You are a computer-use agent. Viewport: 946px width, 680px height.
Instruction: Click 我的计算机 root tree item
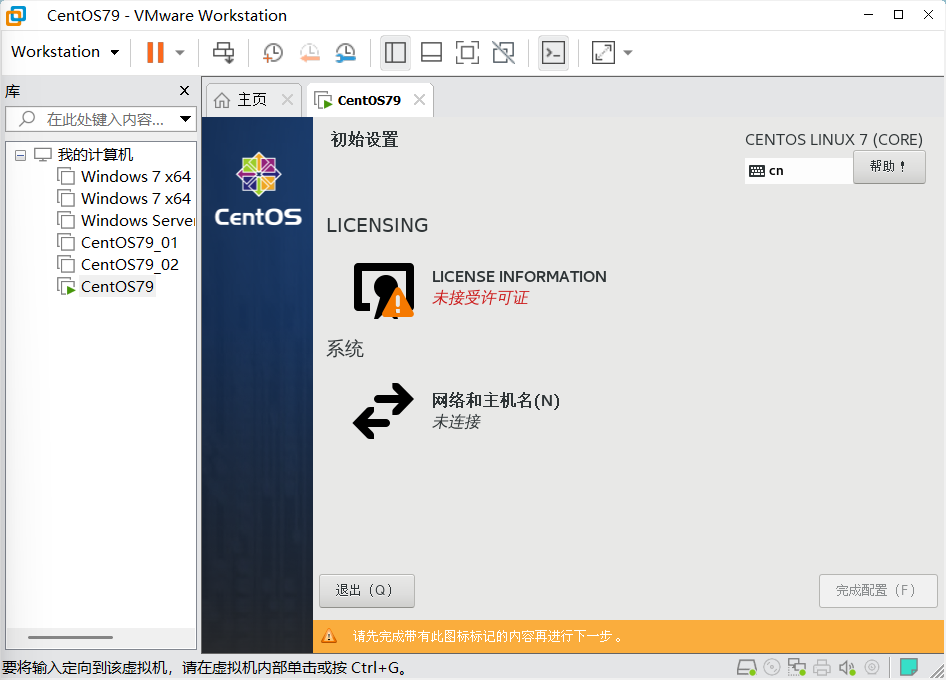tap(95, 155)
